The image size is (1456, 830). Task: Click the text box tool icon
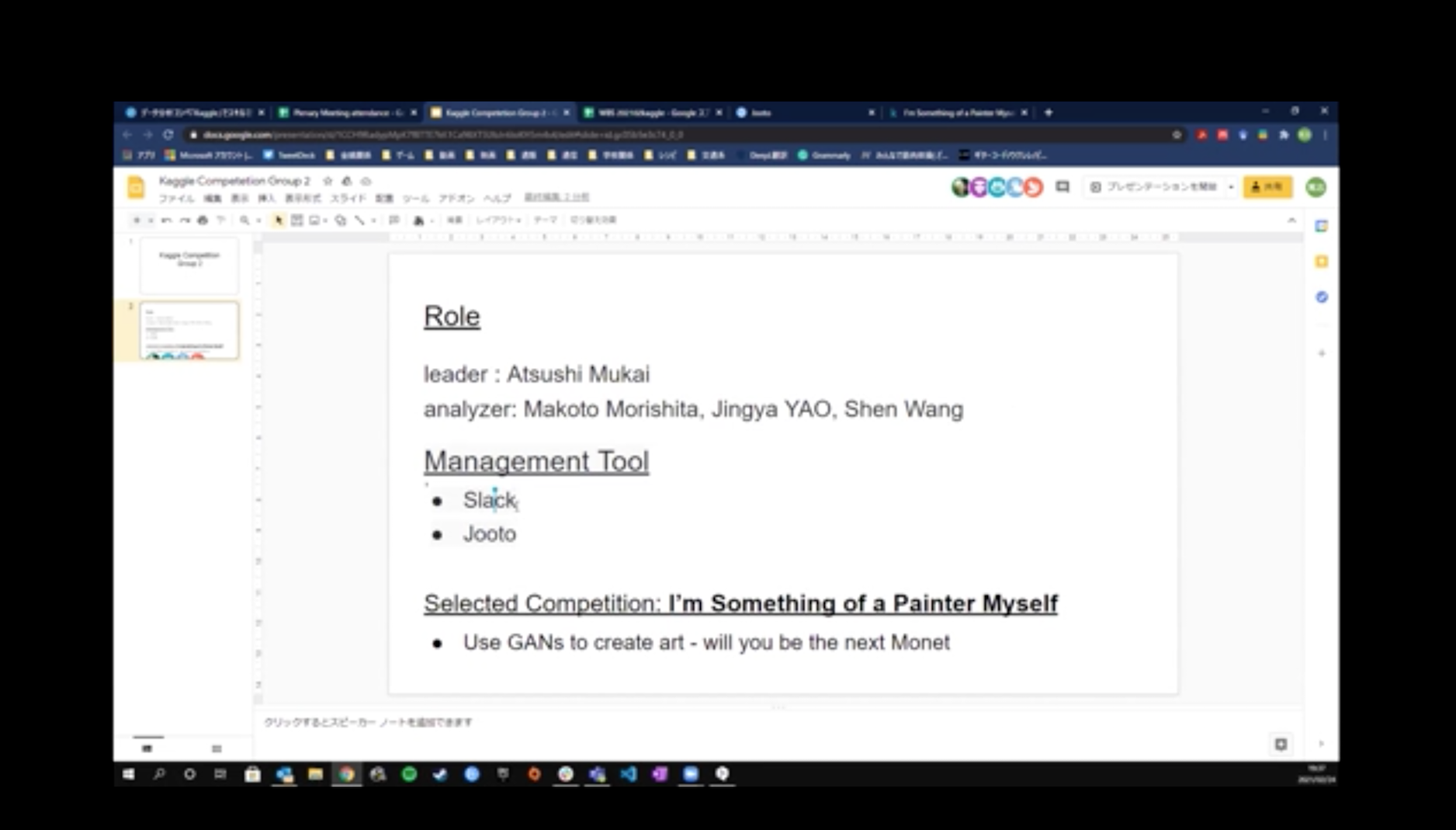click(x=296, y=221)
